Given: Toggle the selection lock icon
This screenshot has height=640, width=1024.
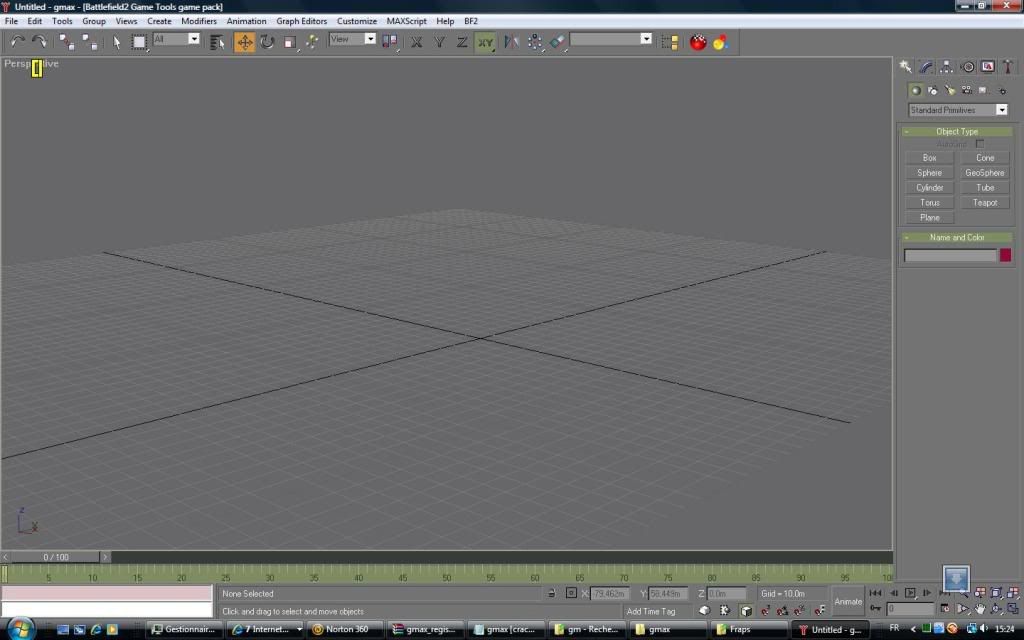Looking at the screenshot, I should (551, 593).
